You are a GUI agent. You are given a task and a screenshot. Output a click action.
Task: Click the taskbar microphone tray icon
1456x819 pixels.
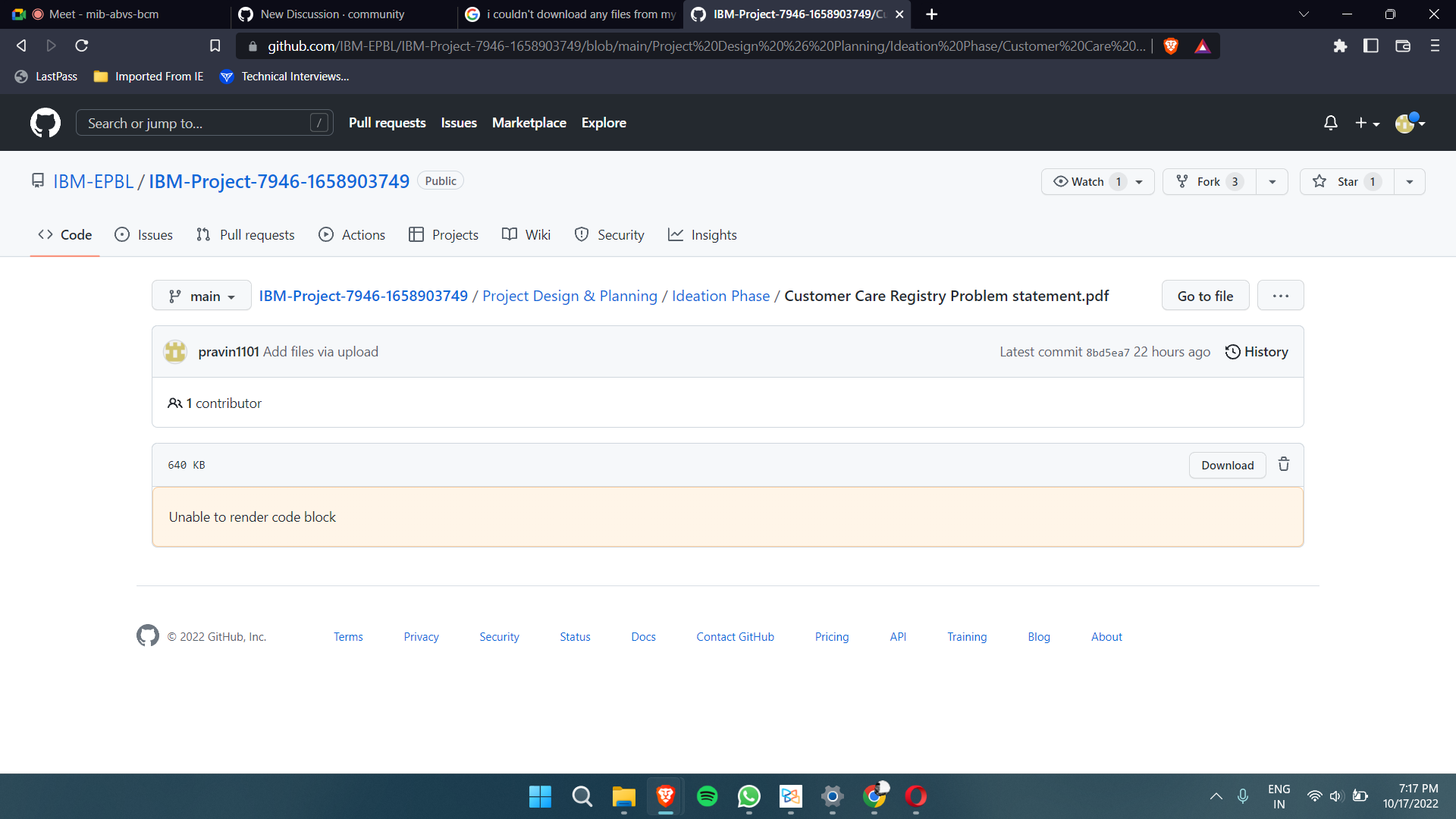[1242, 796]
